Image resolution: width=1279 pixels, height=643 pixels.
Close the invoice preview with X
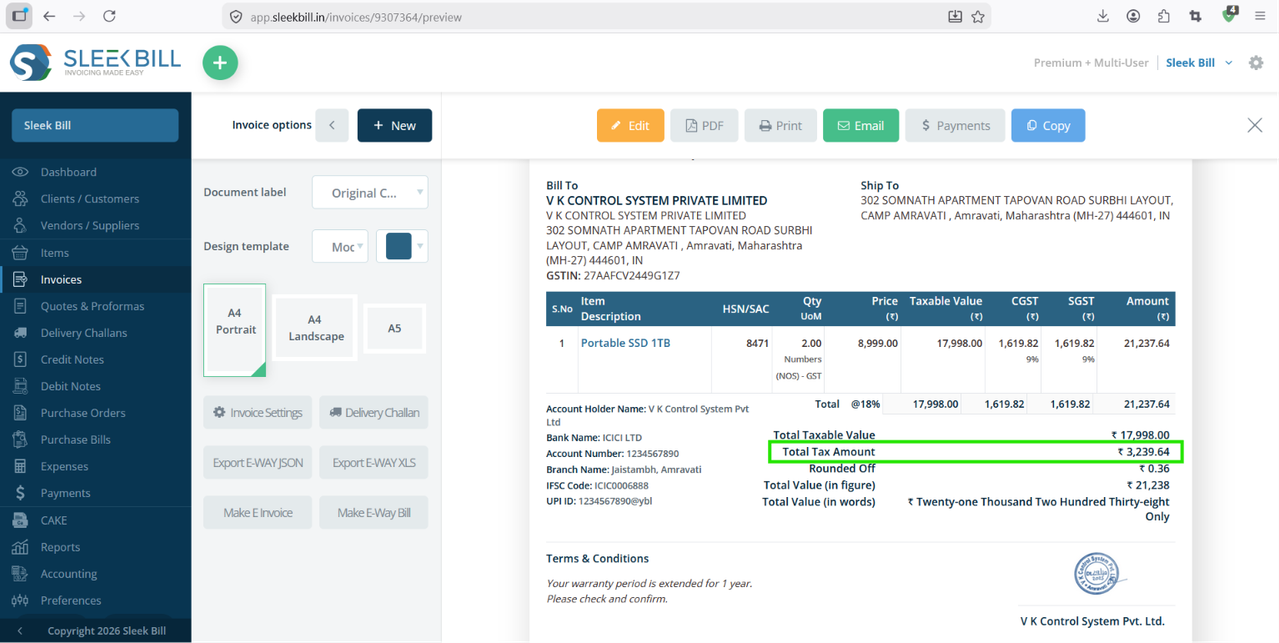pyautogui.click(x=1255, y=125)
